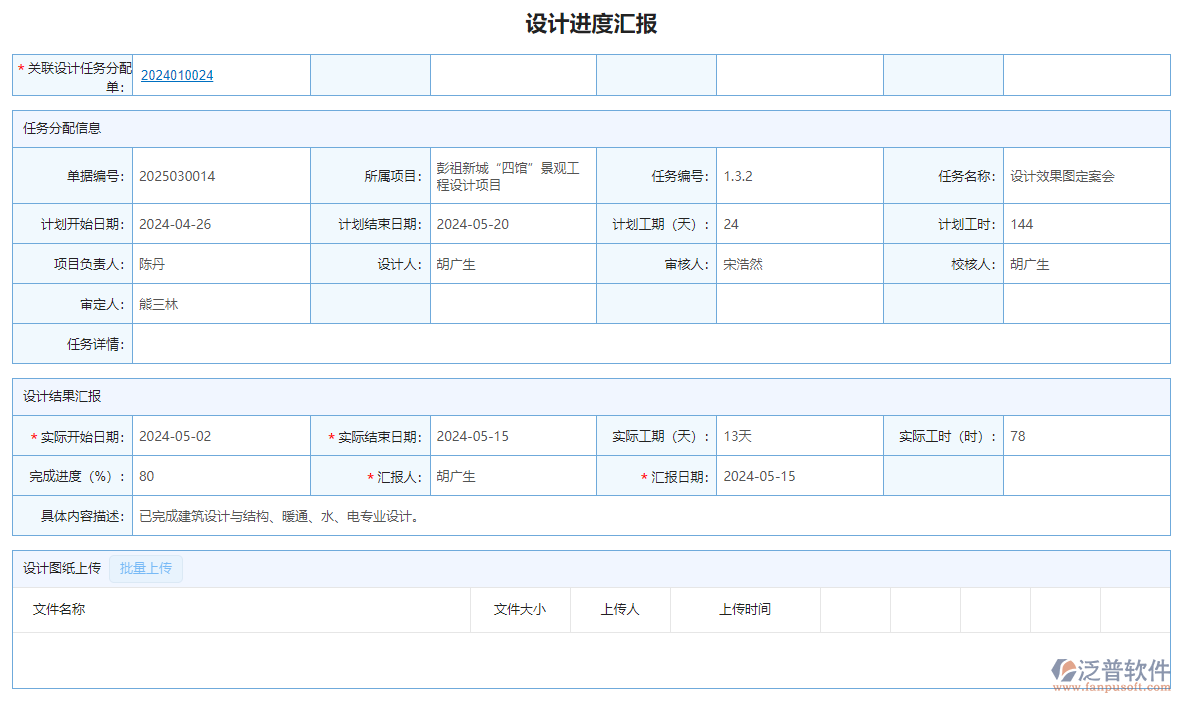Click the 任务分配信息 section header
The width and height of the screenshot is (1181, 703).
click(x=62, y=129)
